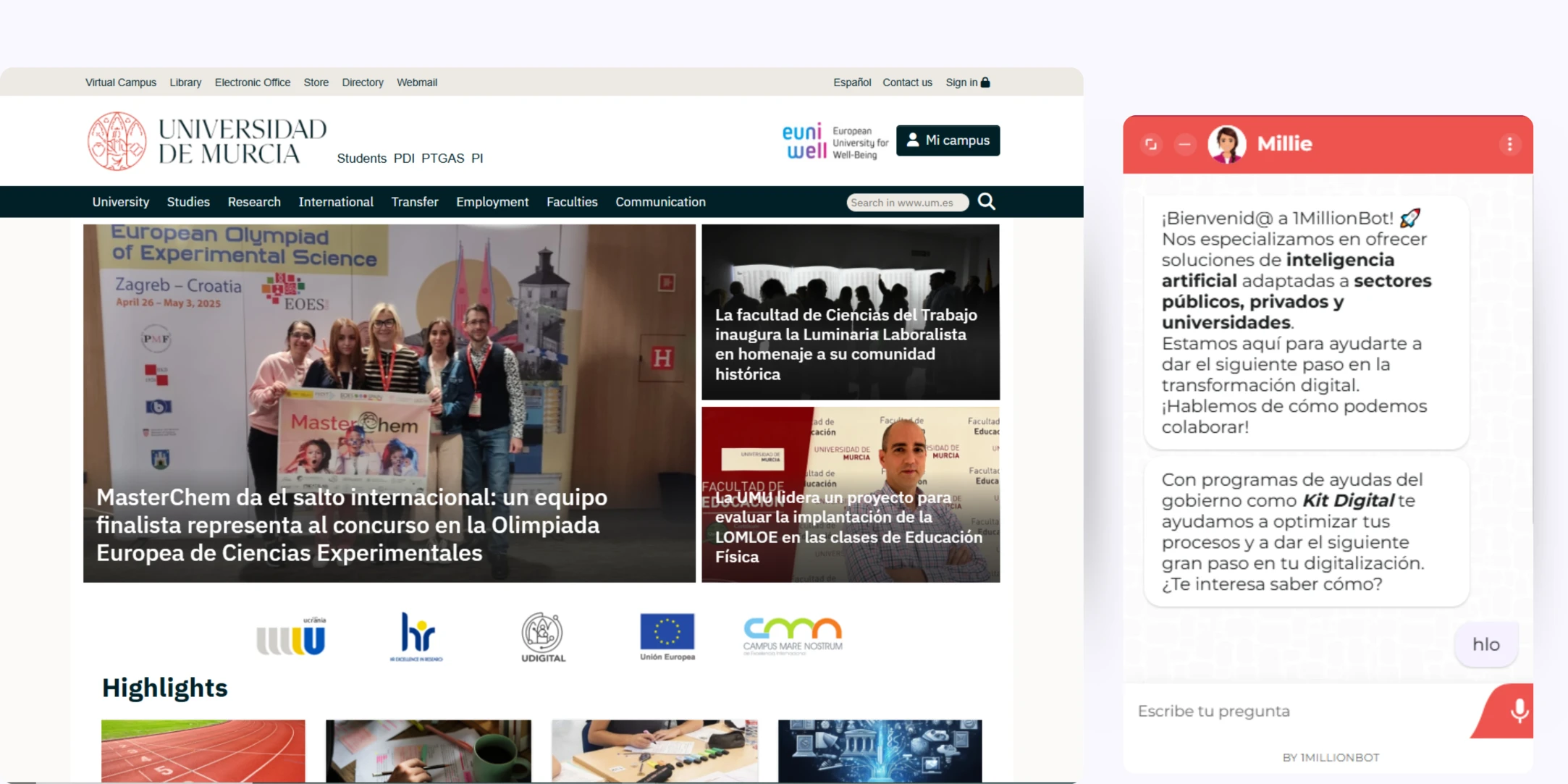
Task: Open the Research navigation menu
Action: [254, 202]
